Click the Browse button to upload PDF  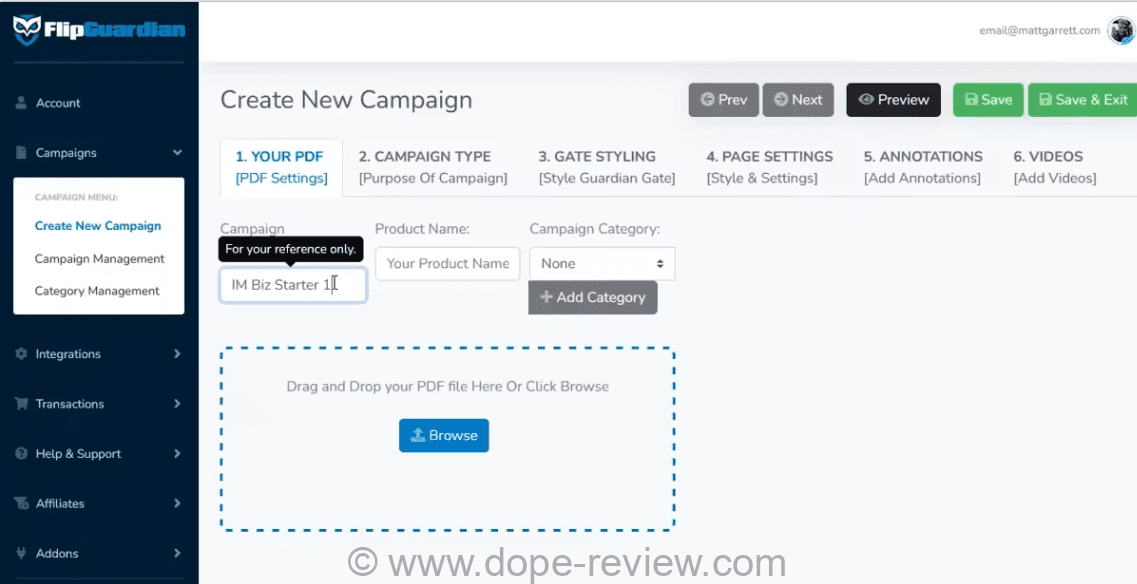(x=444, y=436)
